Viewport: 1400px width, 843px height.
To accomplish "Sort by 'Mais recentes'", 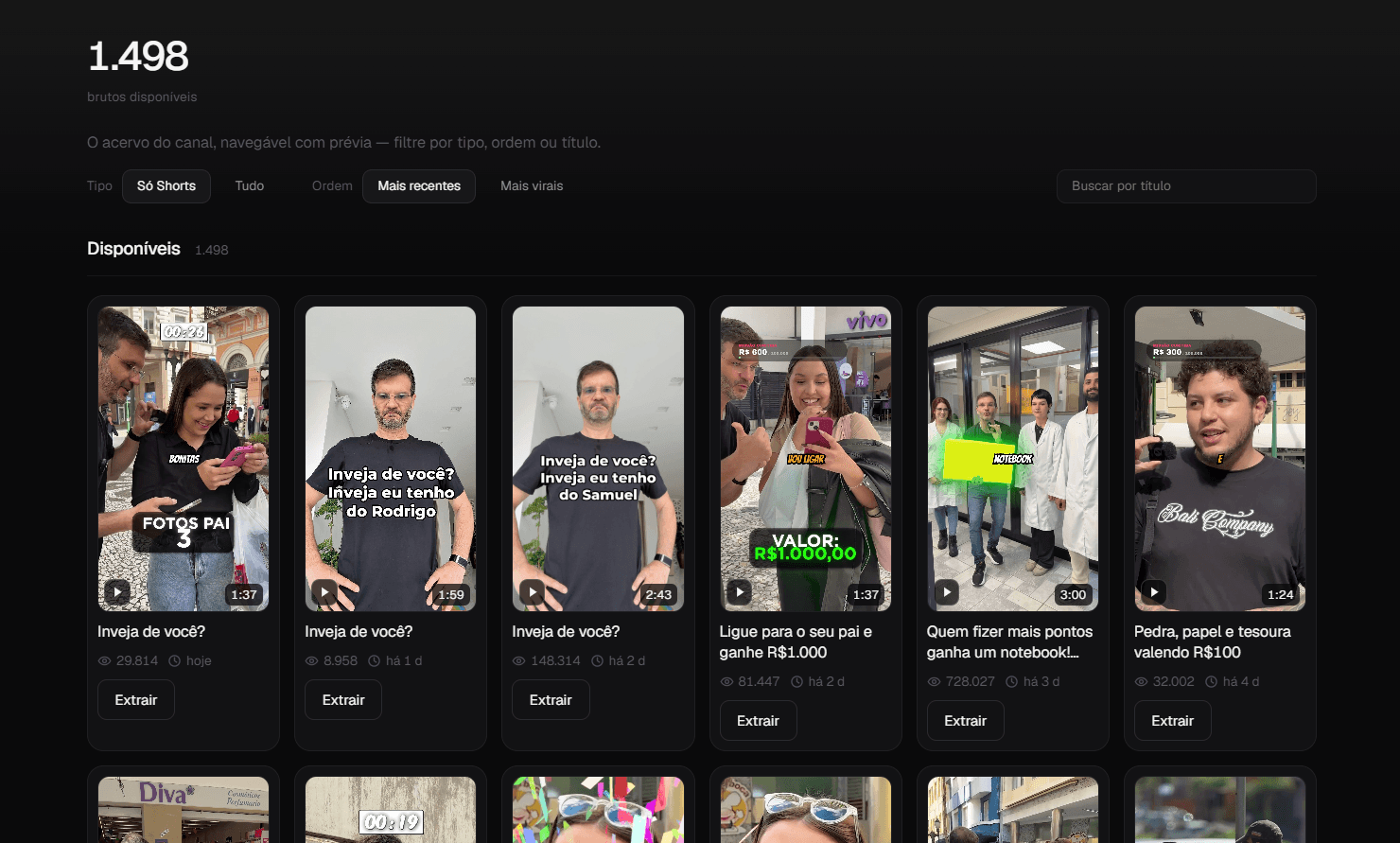I will click(x=419, y=186).
